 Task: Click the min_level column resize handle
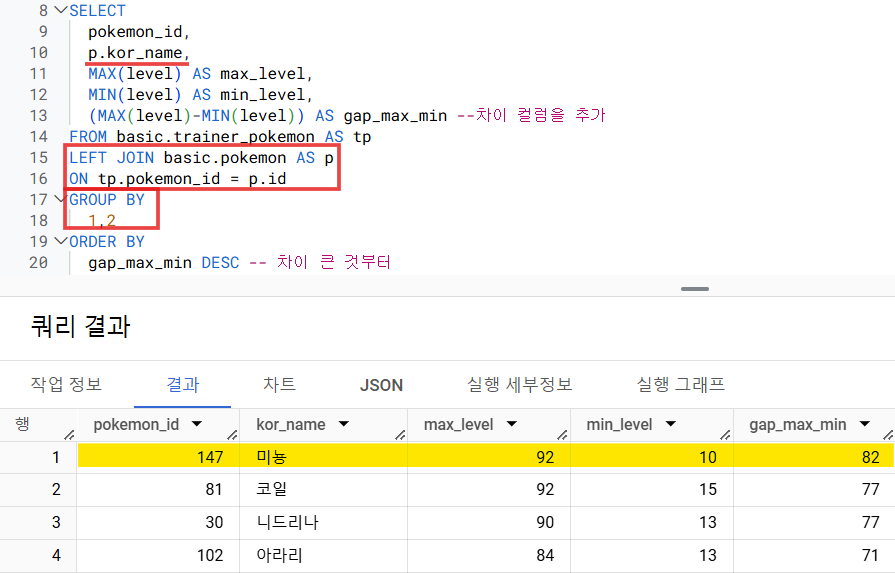point(725,435)
